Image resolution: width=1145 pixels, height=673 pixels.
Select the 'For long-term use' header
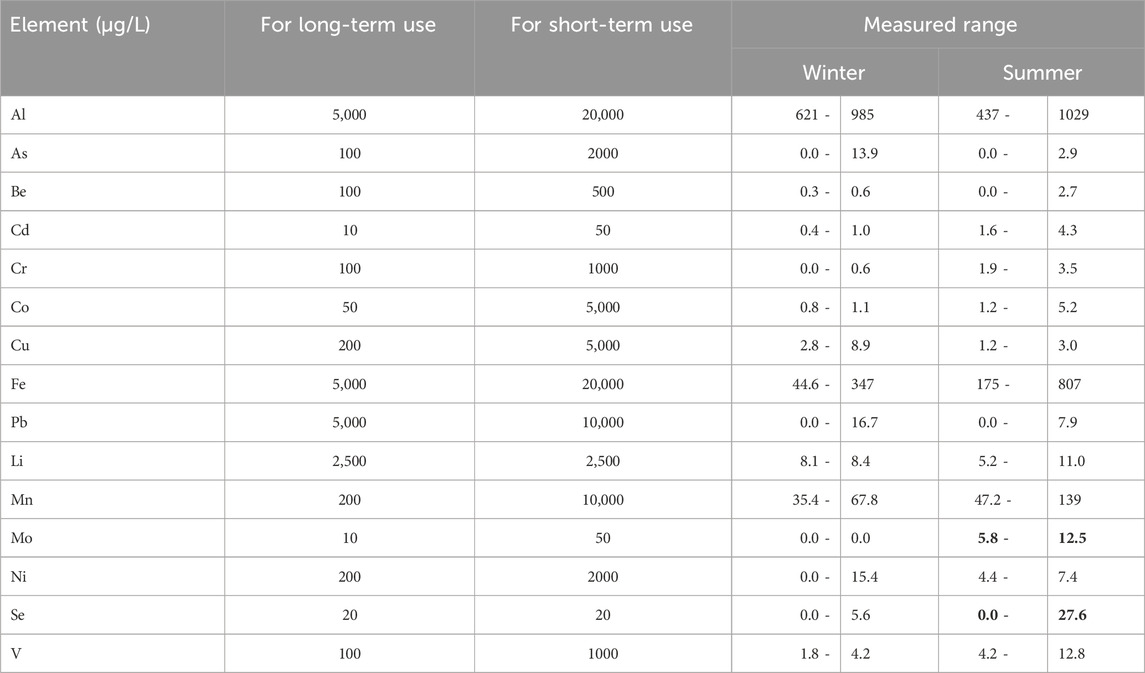click(x=348, y=25)
